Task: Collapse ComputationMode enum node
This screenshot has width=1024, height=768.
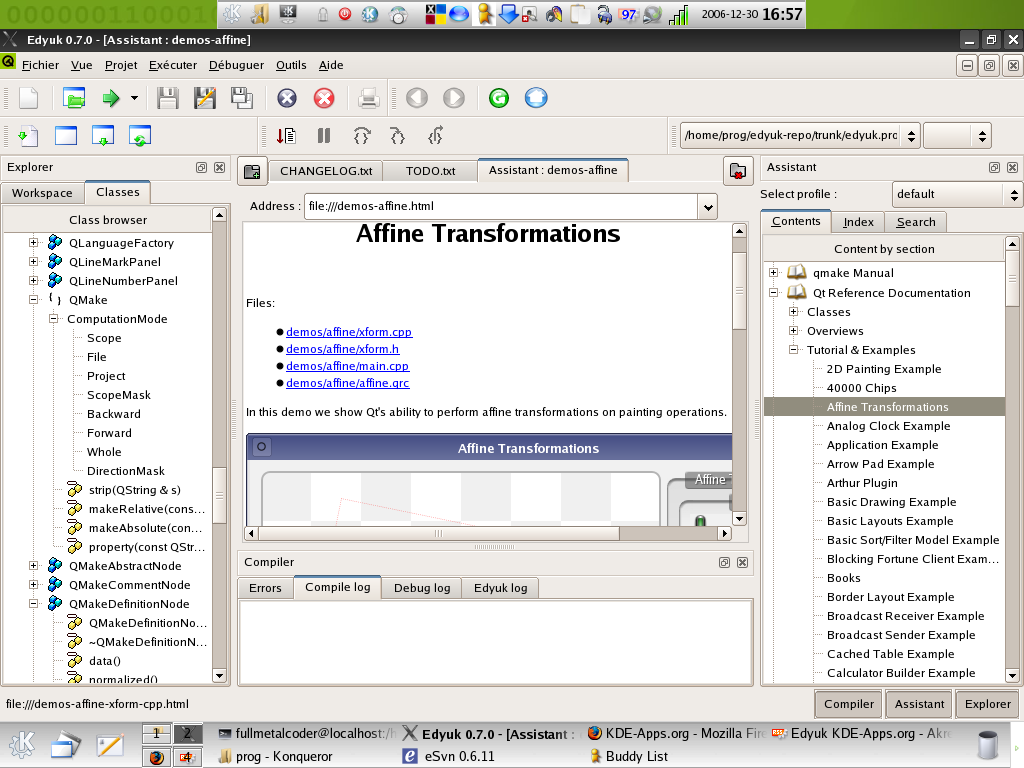Action: (x=54, y=319)
